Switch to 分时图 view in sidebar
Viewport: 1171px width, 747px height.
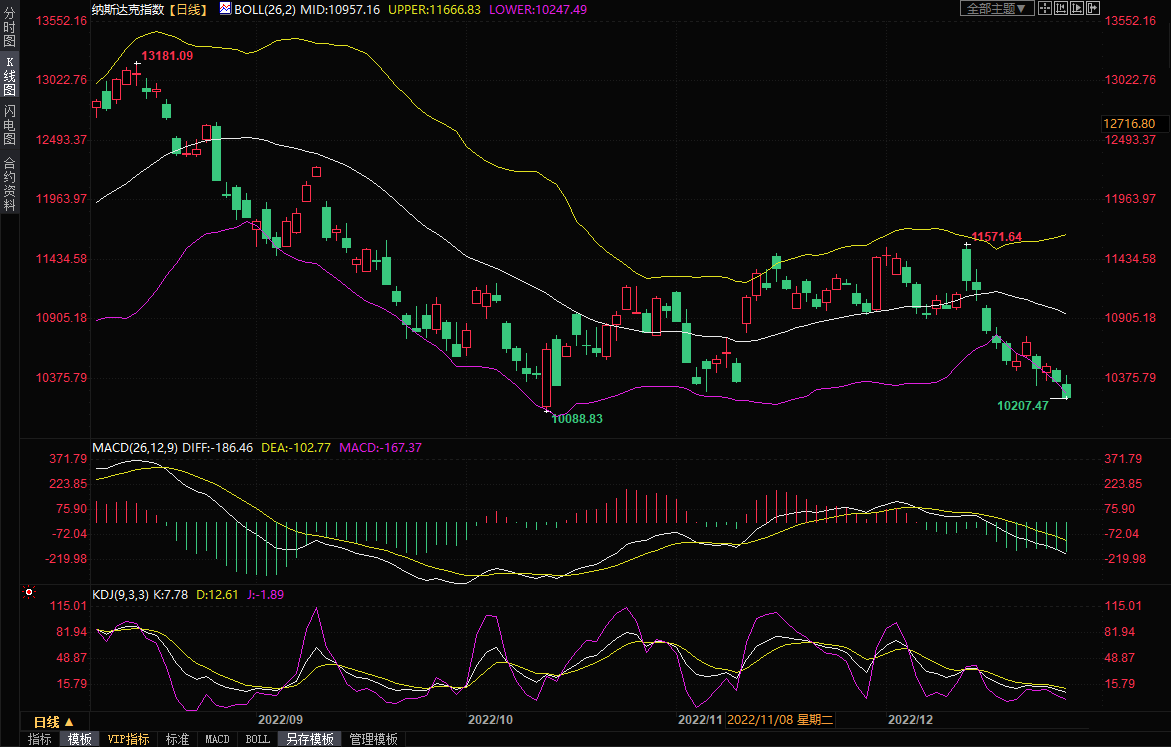(9, 34)
